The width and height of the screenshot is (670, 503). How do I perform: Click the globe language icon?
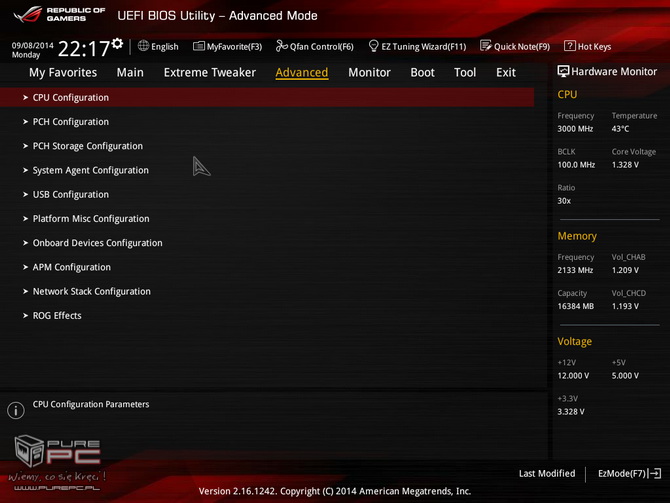click(143, 46)
